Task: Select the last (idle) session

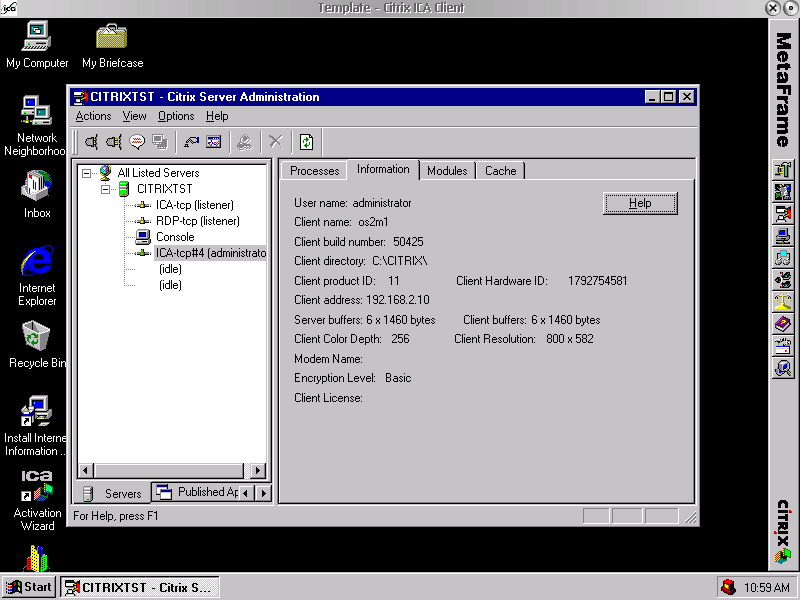Action: (x=170, y=285)
